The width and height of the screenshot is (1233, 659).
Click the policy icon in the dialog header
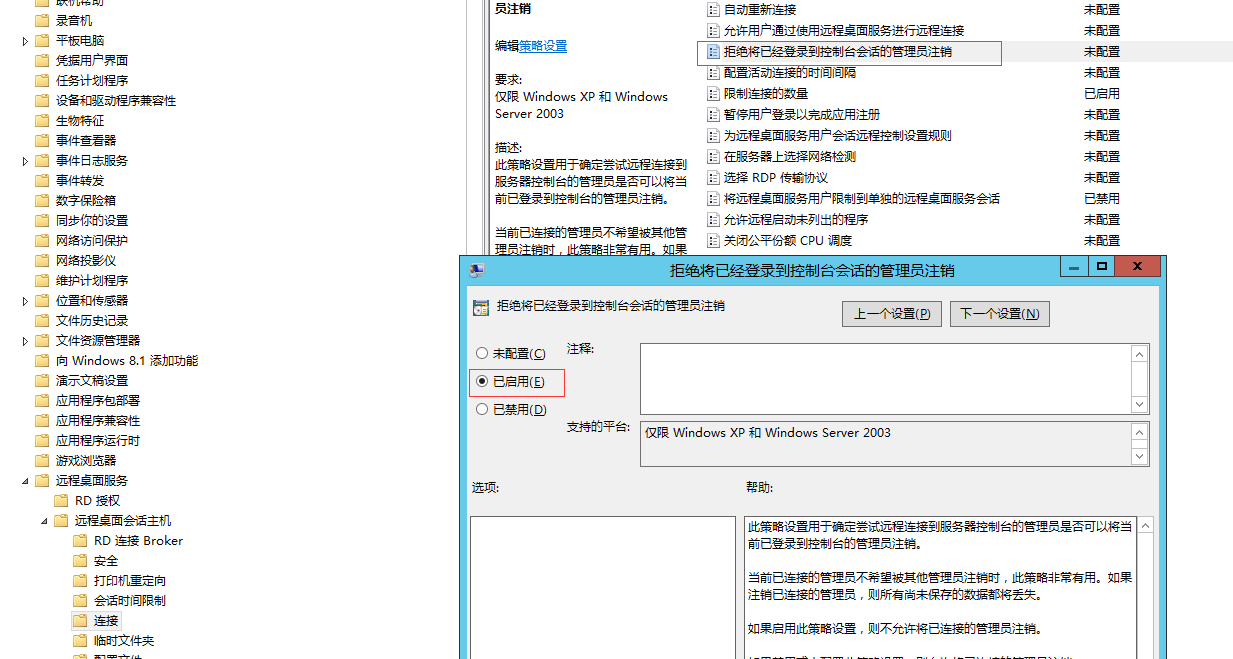point(481,307)
